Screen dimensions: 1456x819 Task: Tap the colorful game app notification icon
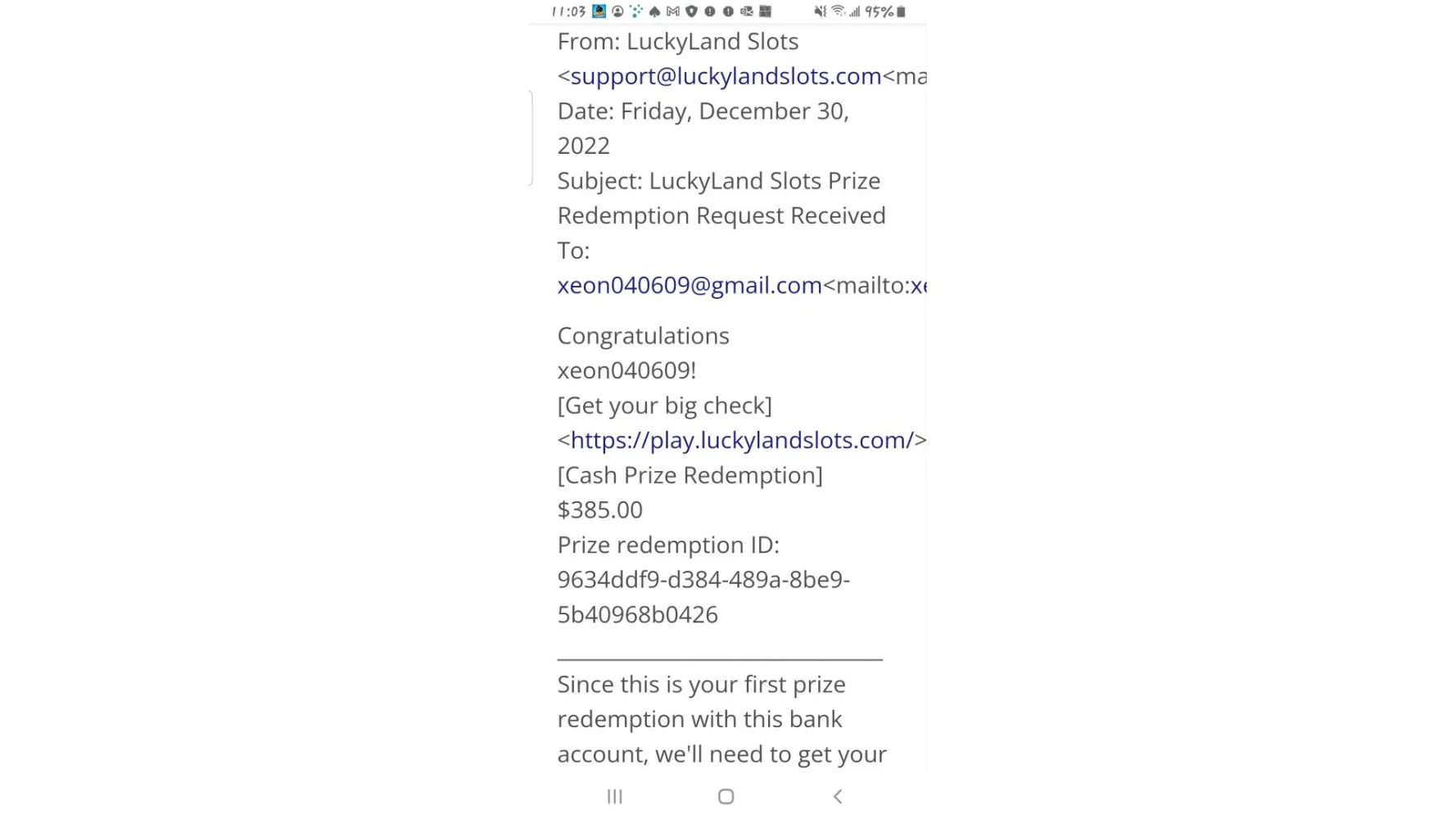click(x=599, y=11)
